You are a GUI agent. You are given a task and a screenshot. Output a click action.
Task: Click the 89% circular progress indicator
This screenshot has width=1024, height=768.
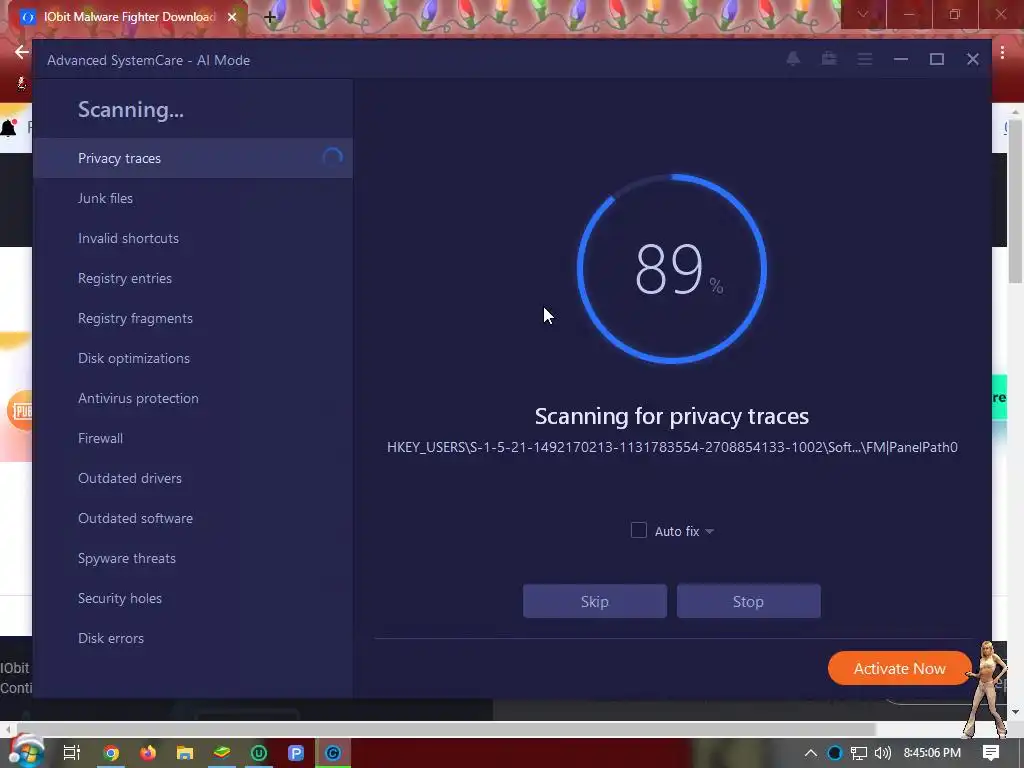(672, 268)
